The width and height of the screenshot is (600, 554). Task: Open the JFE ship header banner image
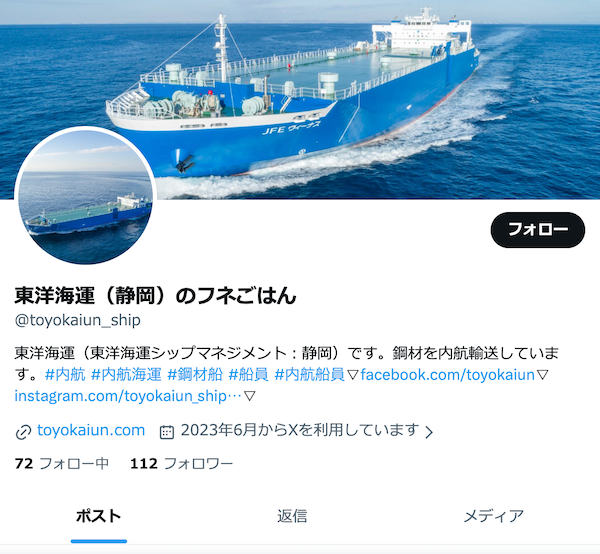pos(300,99)
